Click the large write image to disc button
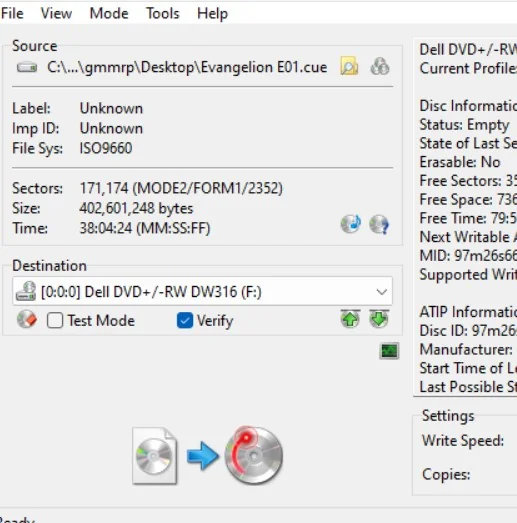The image size is (517, 523). (x=207, y=455)
